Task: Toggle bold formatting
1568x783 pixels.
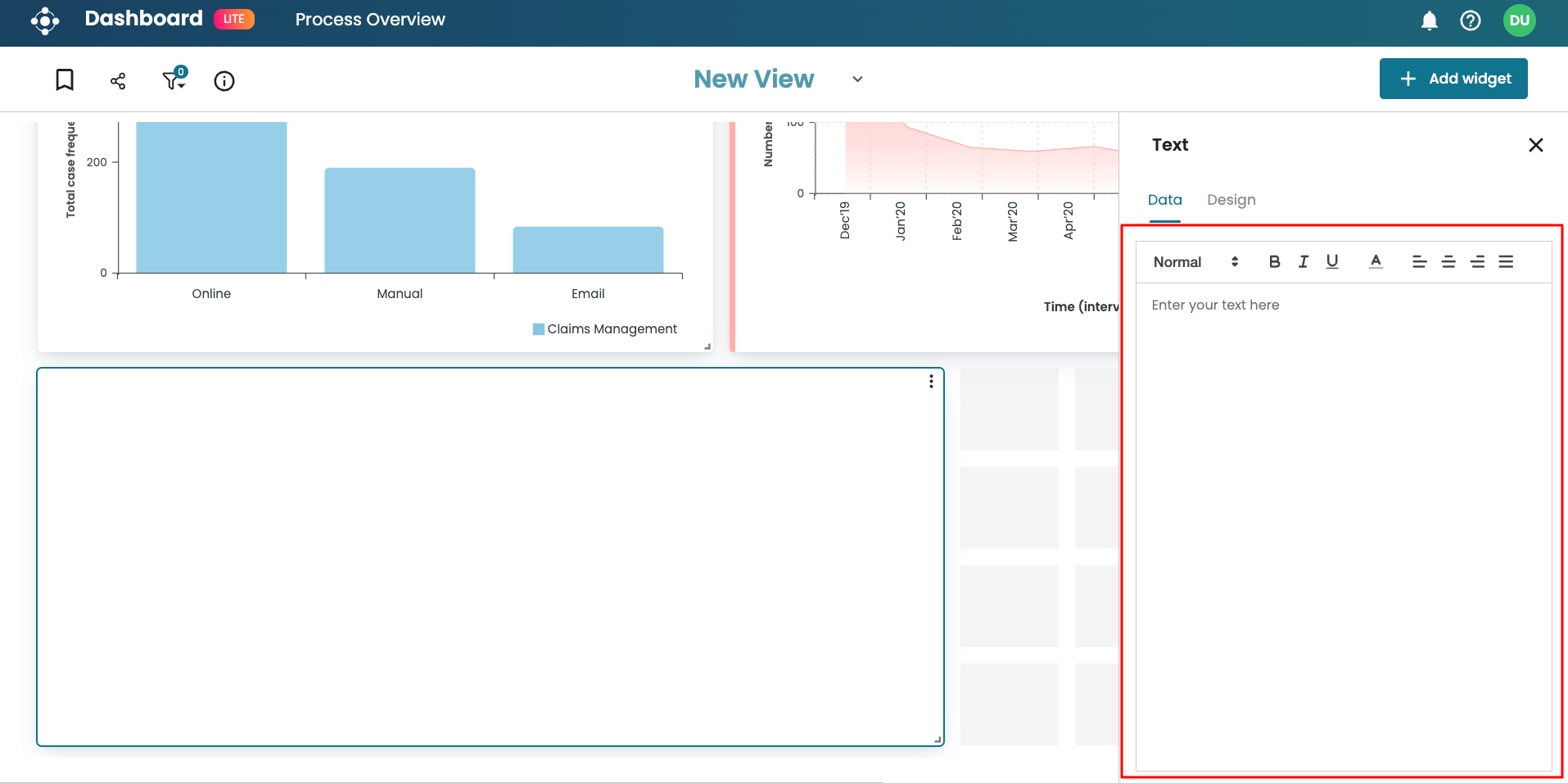Action: [1274, 262]
